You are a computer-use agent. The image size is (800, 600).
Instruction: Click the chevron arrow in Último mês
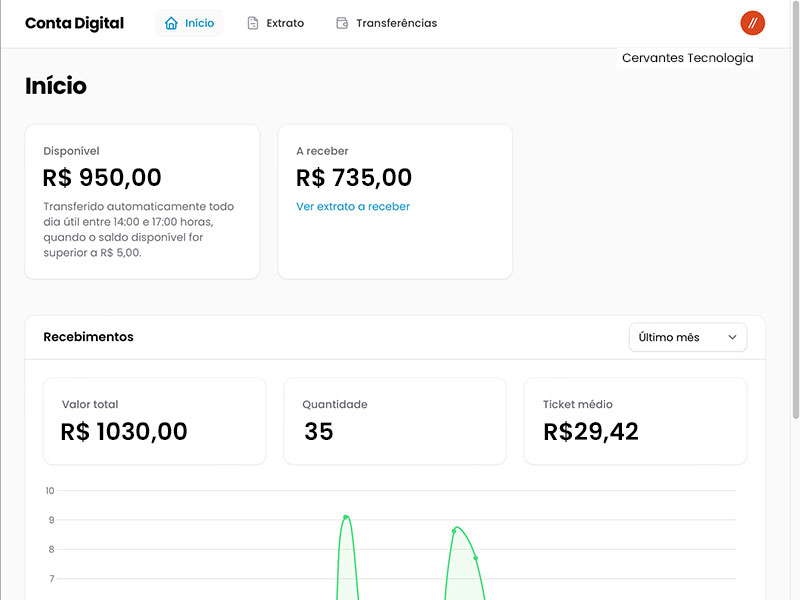coord(732,338)
